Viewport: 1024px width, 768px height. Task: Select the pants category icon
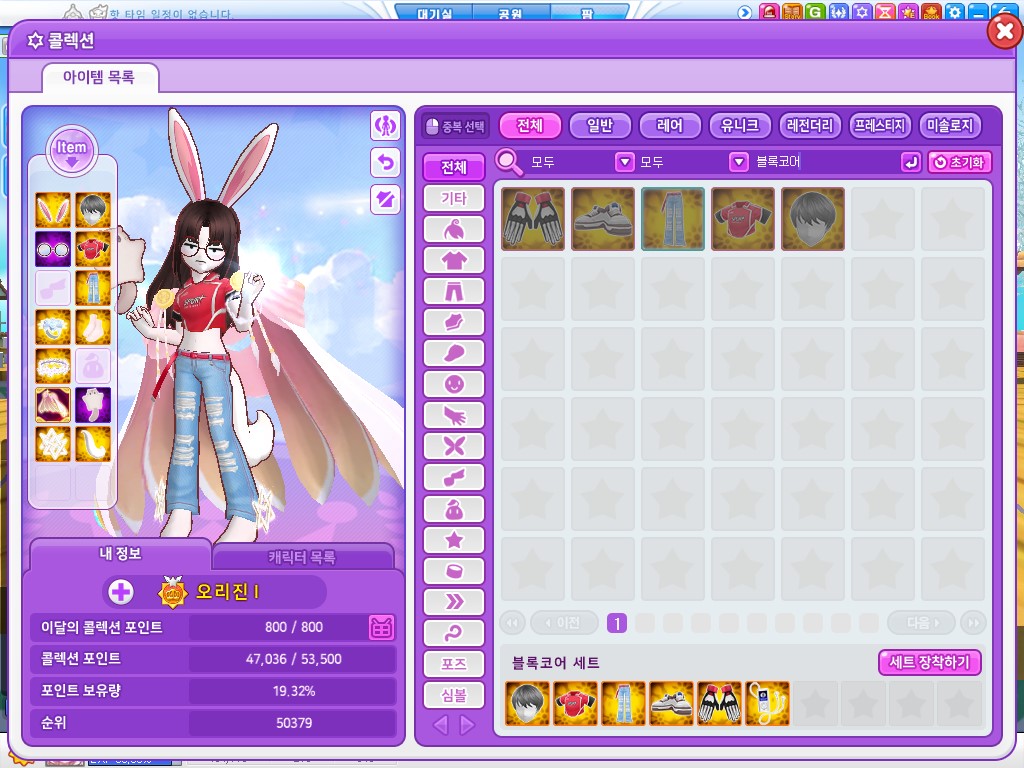click(x=454, y=291)
